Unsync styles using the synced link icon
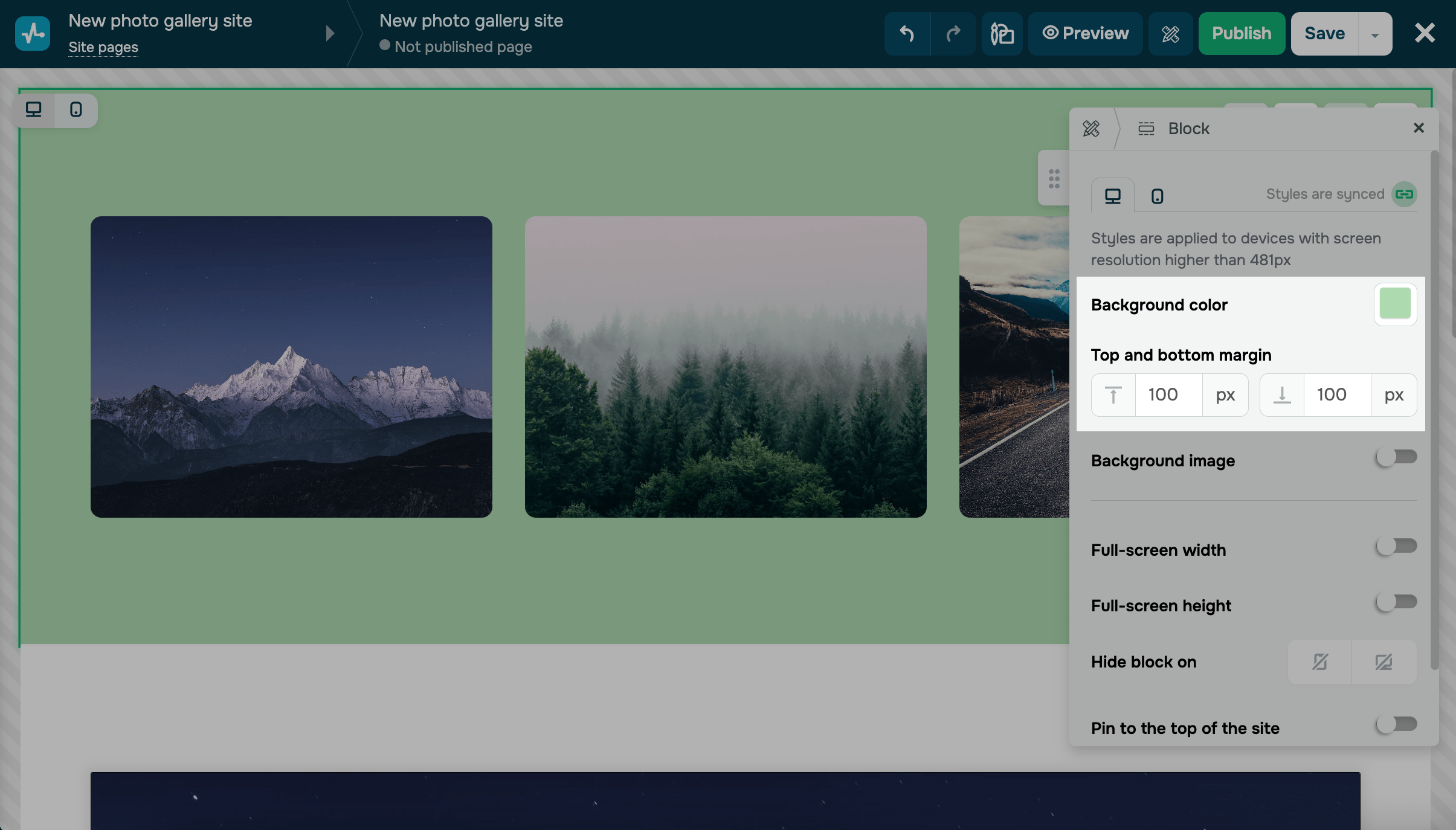1456x830 pixels. coord(1404,194)
